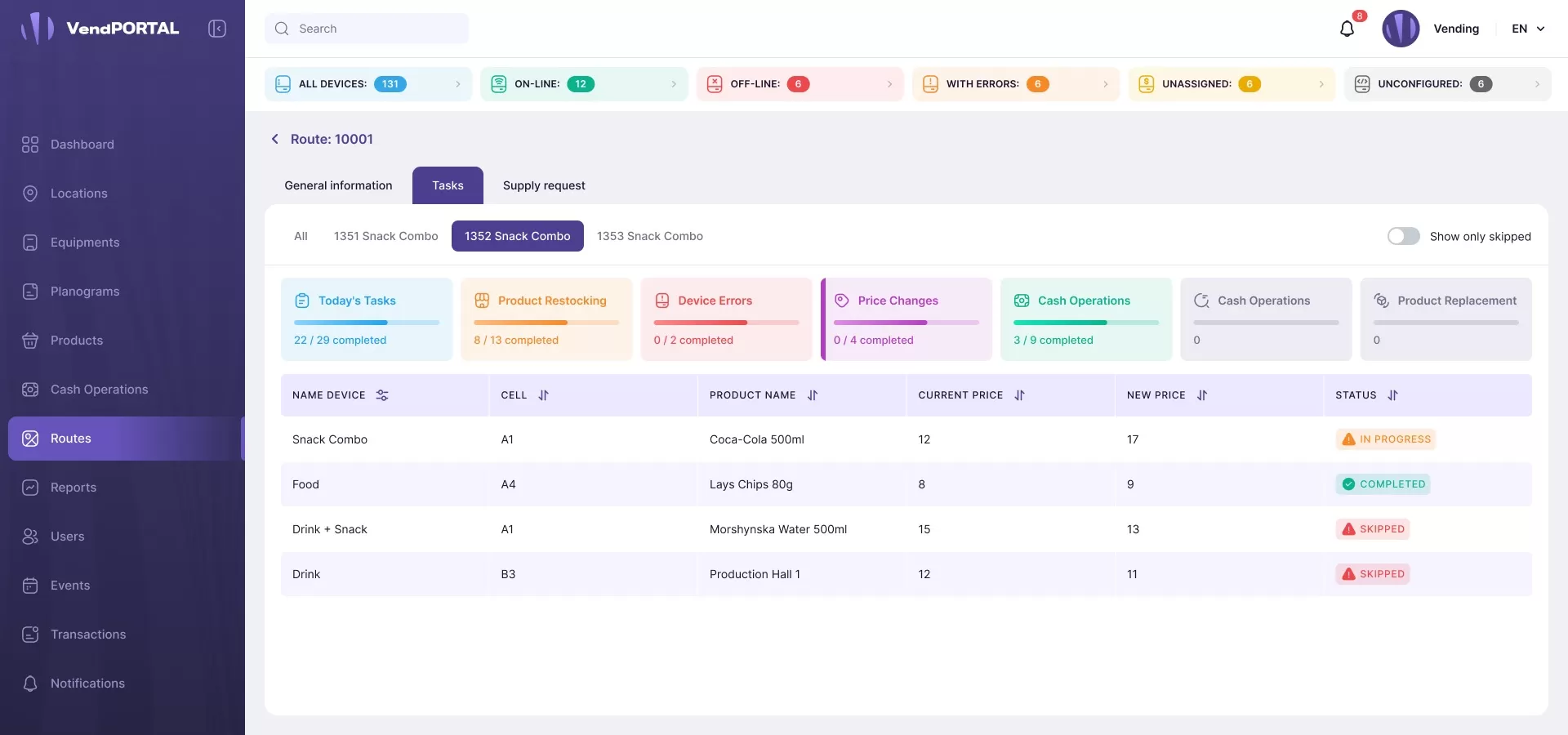
Task: Sort by Status column icon
Action: coord(1392,395)
